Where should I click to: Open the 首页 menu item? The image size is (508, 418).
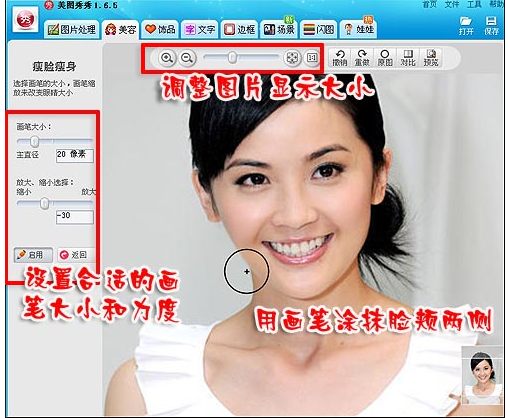coord(429,4)
